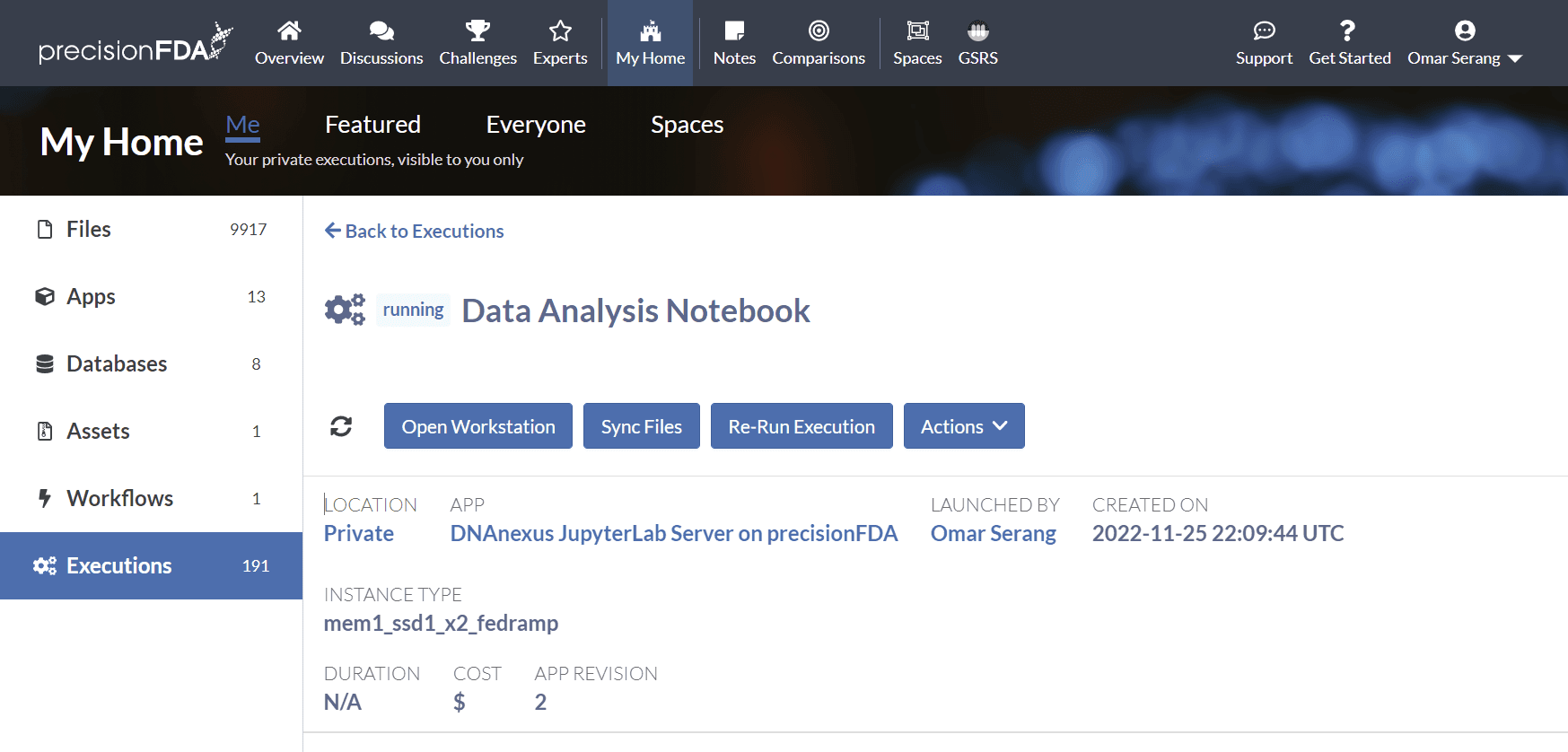Refresh execution with the circular arrows icon
This screenshot has width=1568, height=752.
tap(341, 426)
